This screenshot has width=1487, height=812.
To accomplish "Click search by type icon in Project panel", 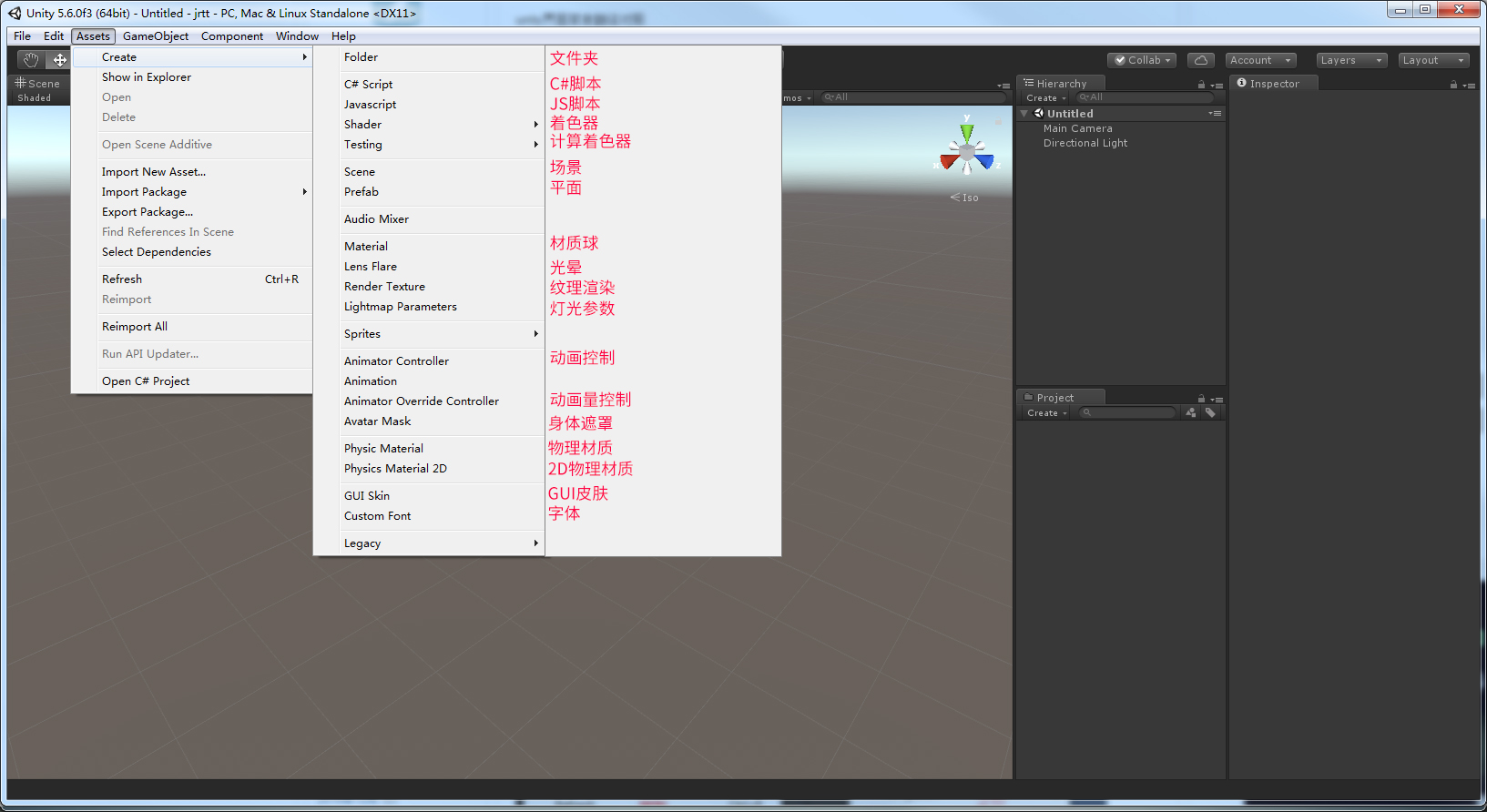I will 1191,412.
